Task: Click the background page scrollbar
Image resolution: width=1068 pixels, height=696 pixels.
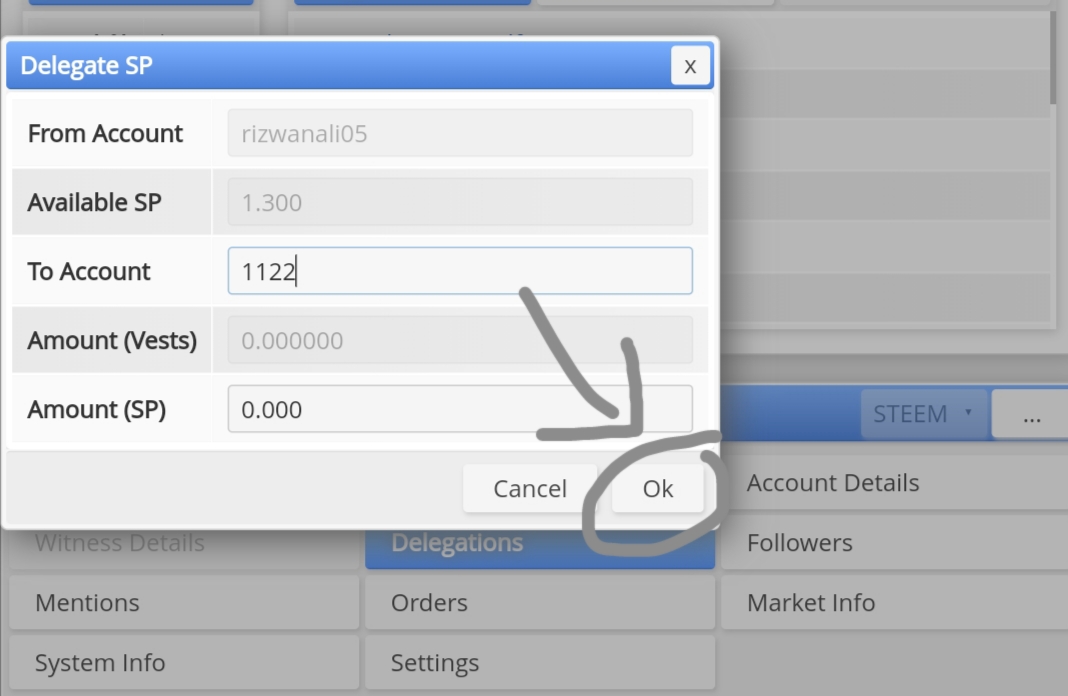Action: [1053, 58]
